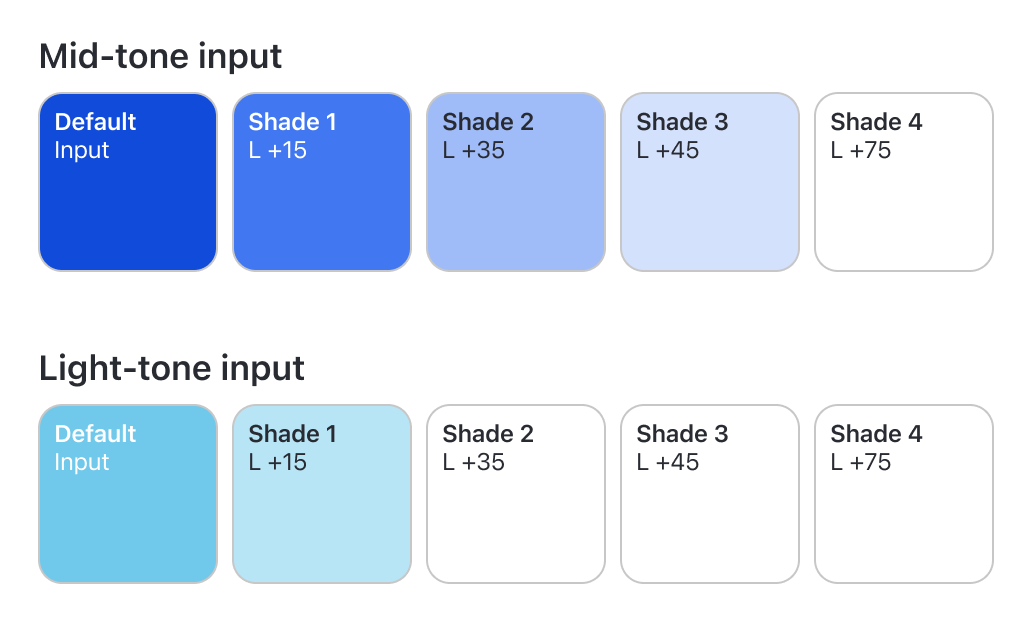Click "L +15" text in Mid-tone row
This screenshot has width=1032, height=632.
click(x=277, y=151)
